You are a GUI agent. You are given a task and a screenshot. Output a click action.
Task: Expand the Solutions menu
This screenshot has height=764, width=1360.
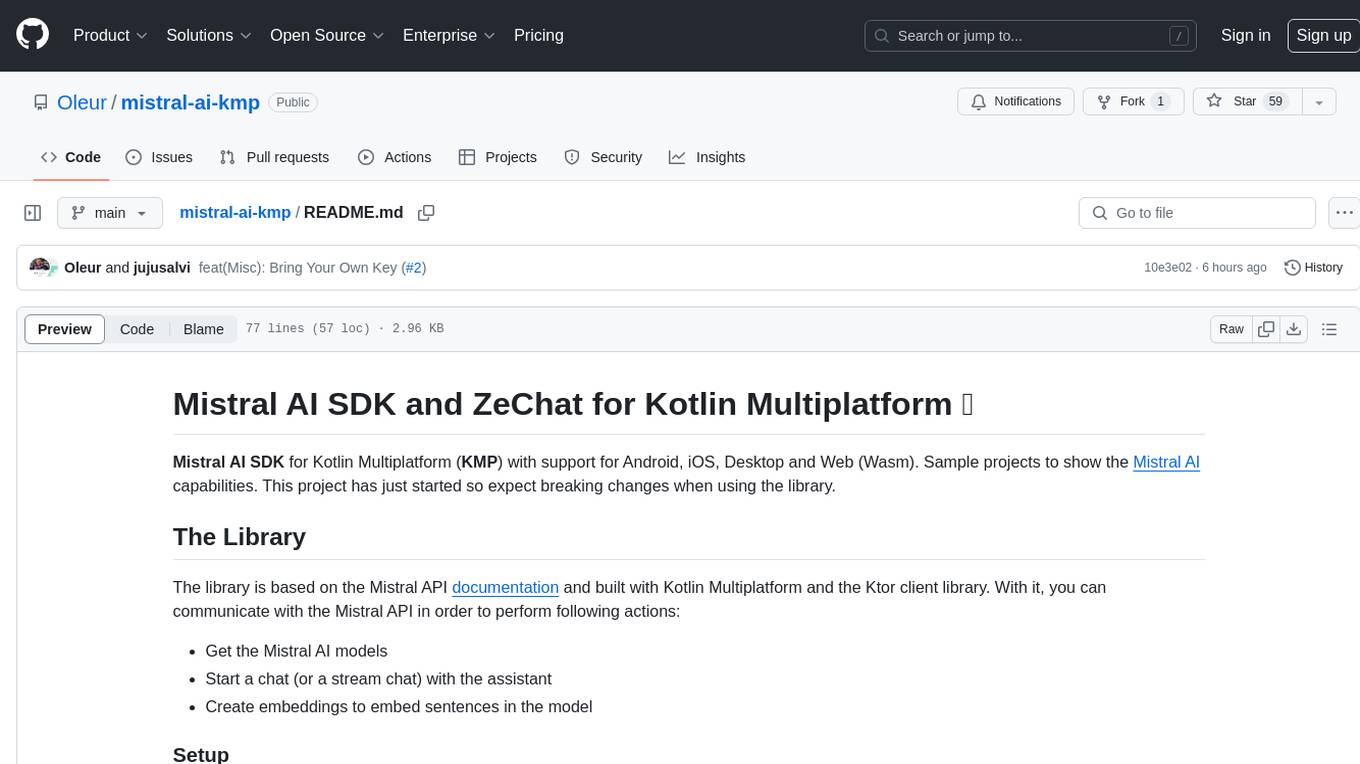(208, 35)
